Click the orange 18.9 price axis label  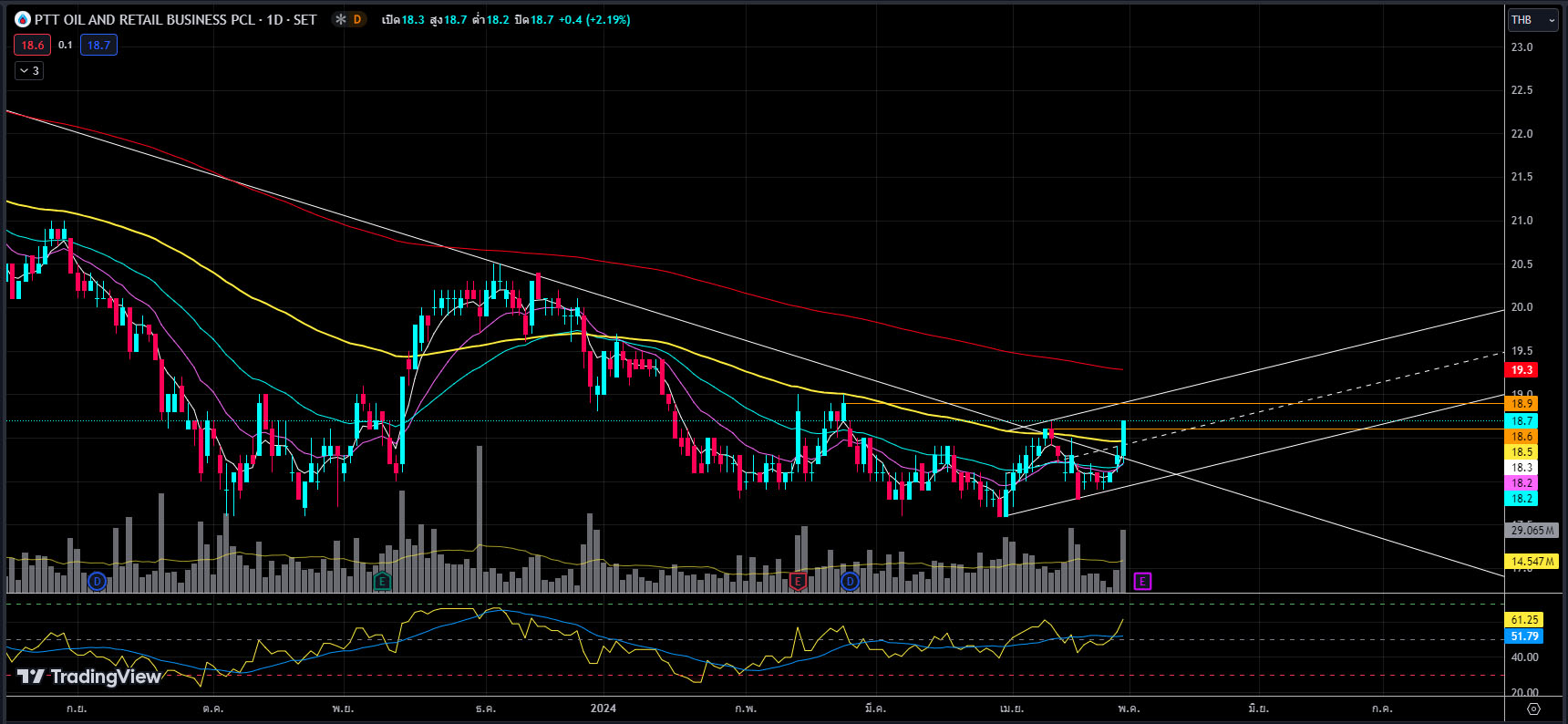click(x=1522, y=404)
